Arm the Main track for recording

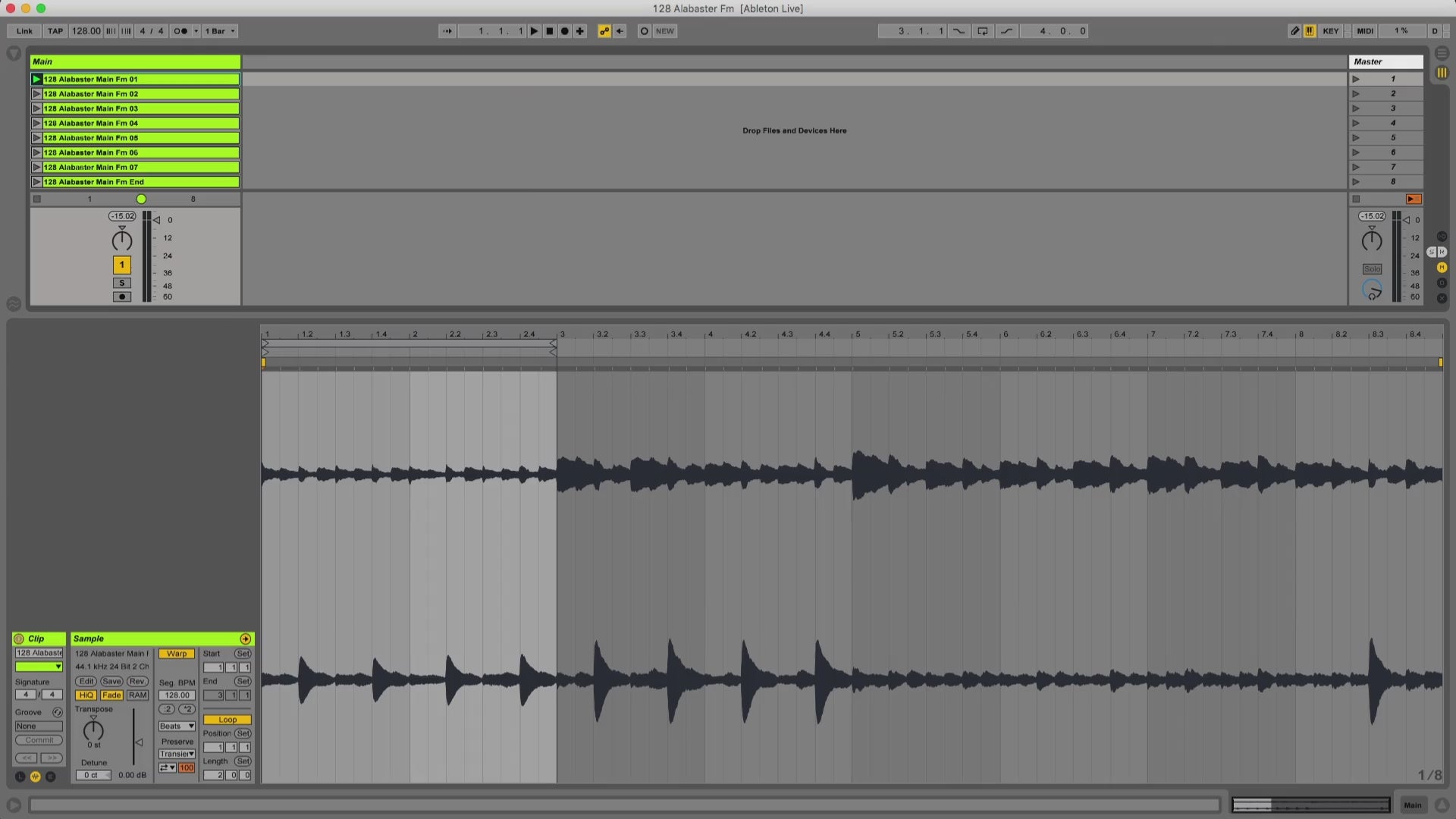click(122, 297)
